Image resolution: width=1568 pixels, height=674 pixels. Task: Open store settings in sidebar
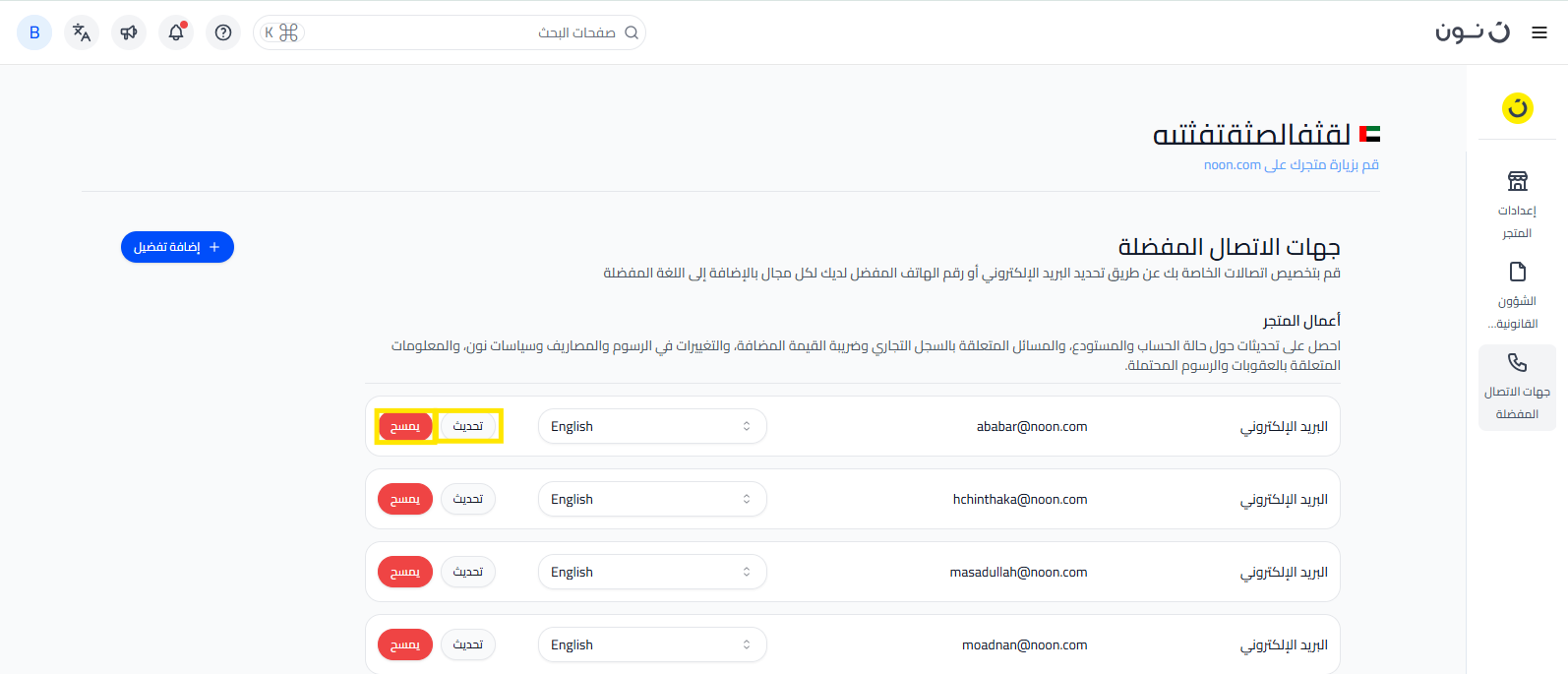point(1517,206)
